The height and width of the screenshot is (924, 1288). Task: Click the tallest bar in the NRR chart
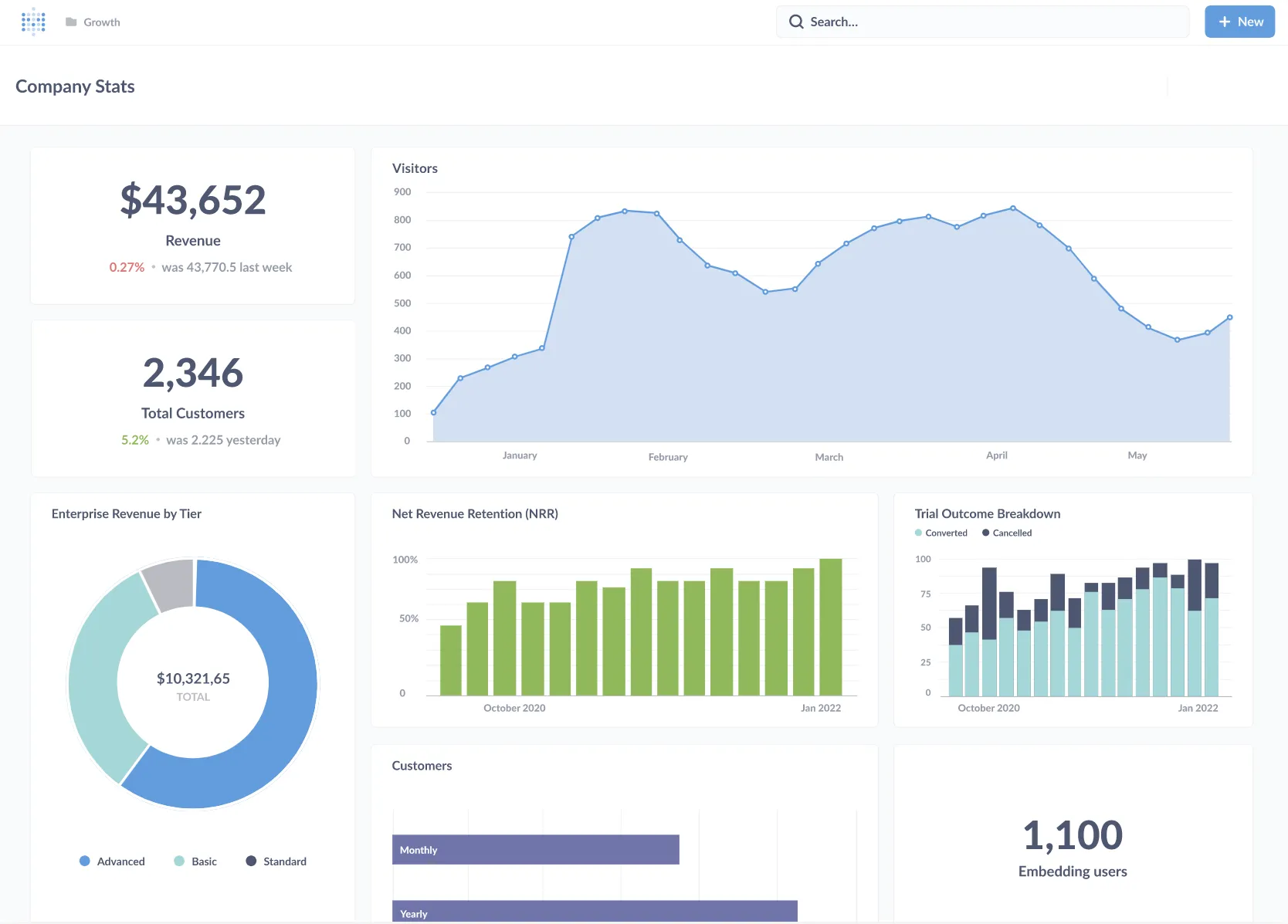pyautogui.click(x=831, y=625)
